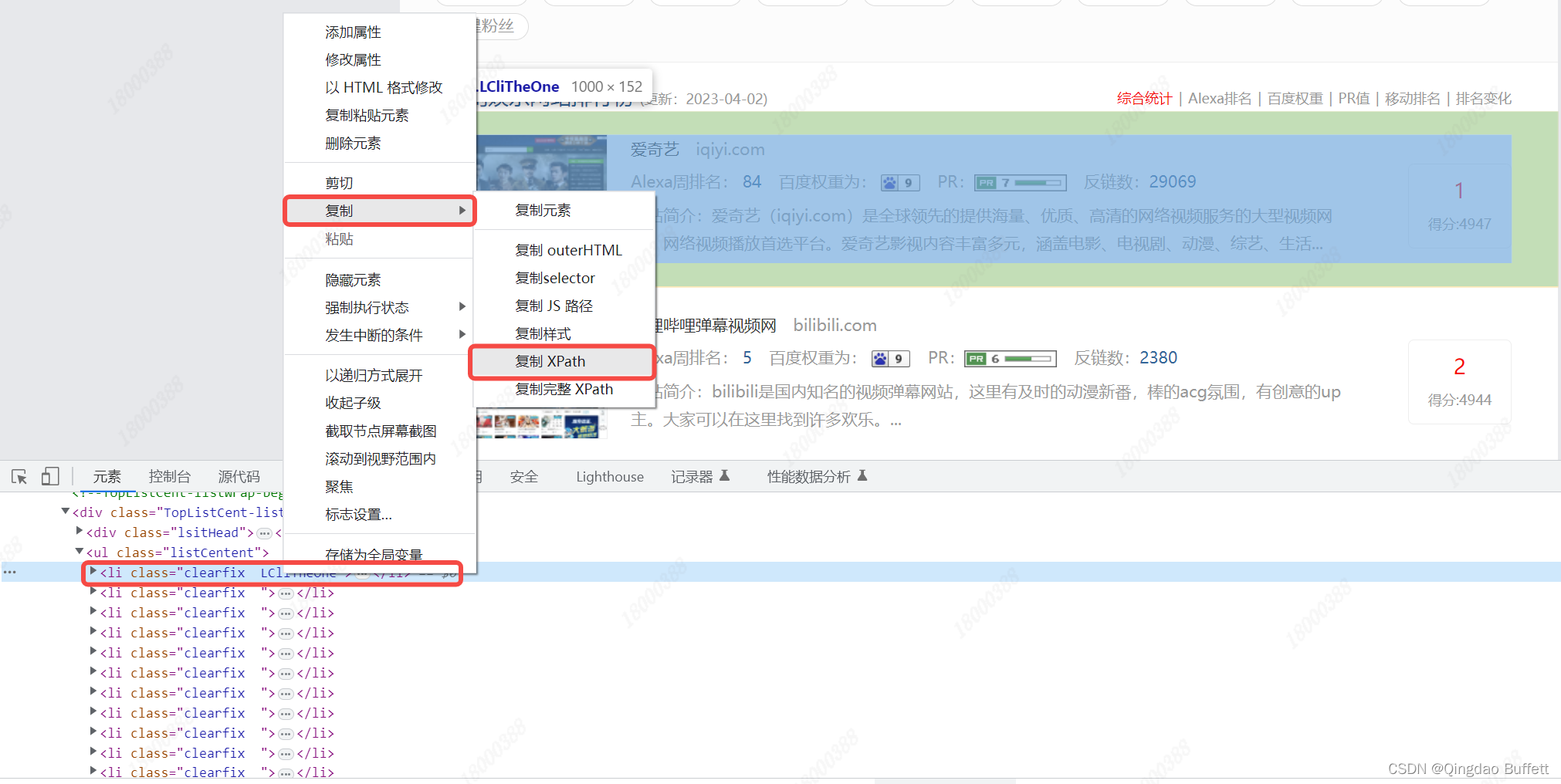This screenshot has width=1561, height=784.
Task: Choose 复制selector in submenu
Action: point(564,278)
